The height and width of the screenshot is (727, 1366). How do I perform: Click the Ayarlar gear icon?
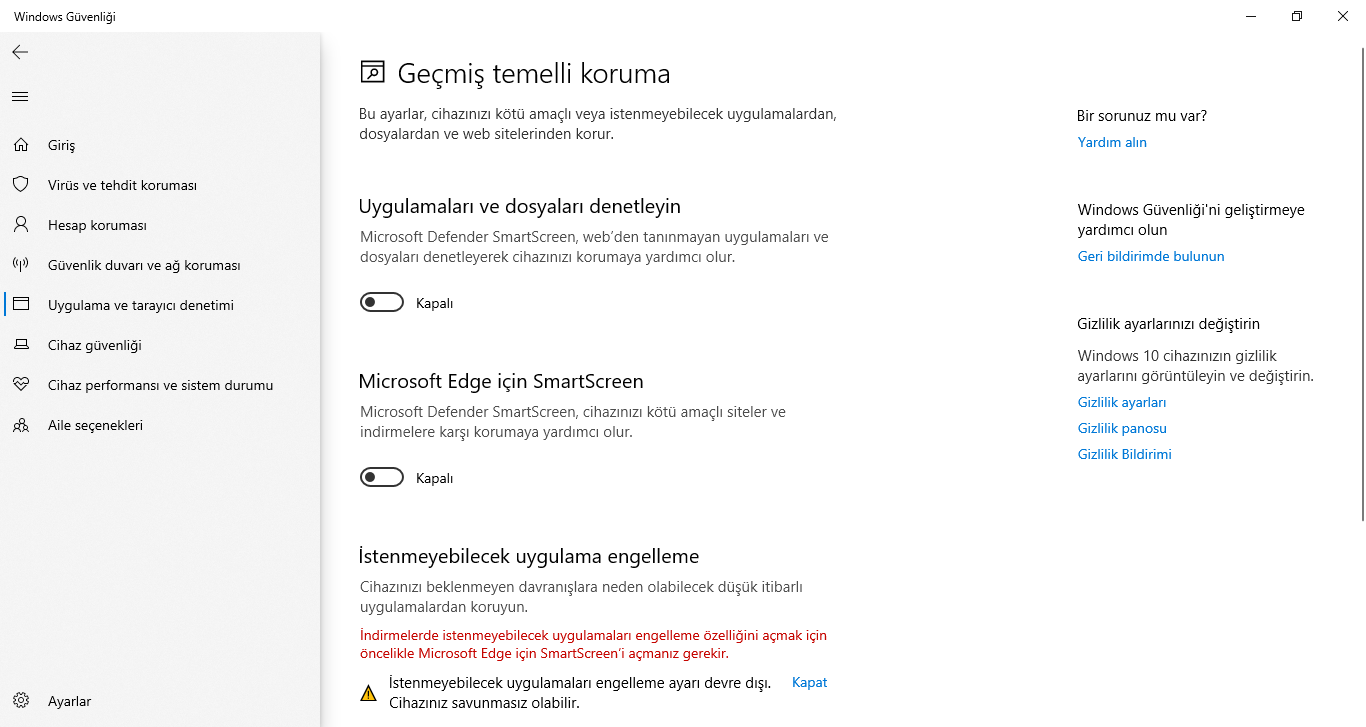pos(20,701)
